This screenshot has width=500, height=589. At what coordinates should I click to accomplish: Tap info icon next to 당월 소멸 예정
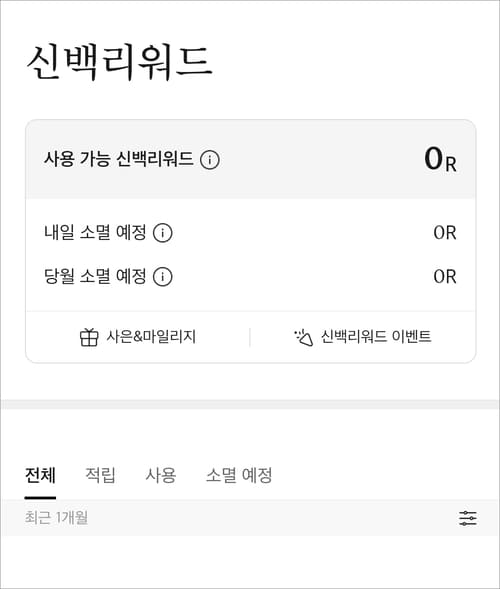163,277
